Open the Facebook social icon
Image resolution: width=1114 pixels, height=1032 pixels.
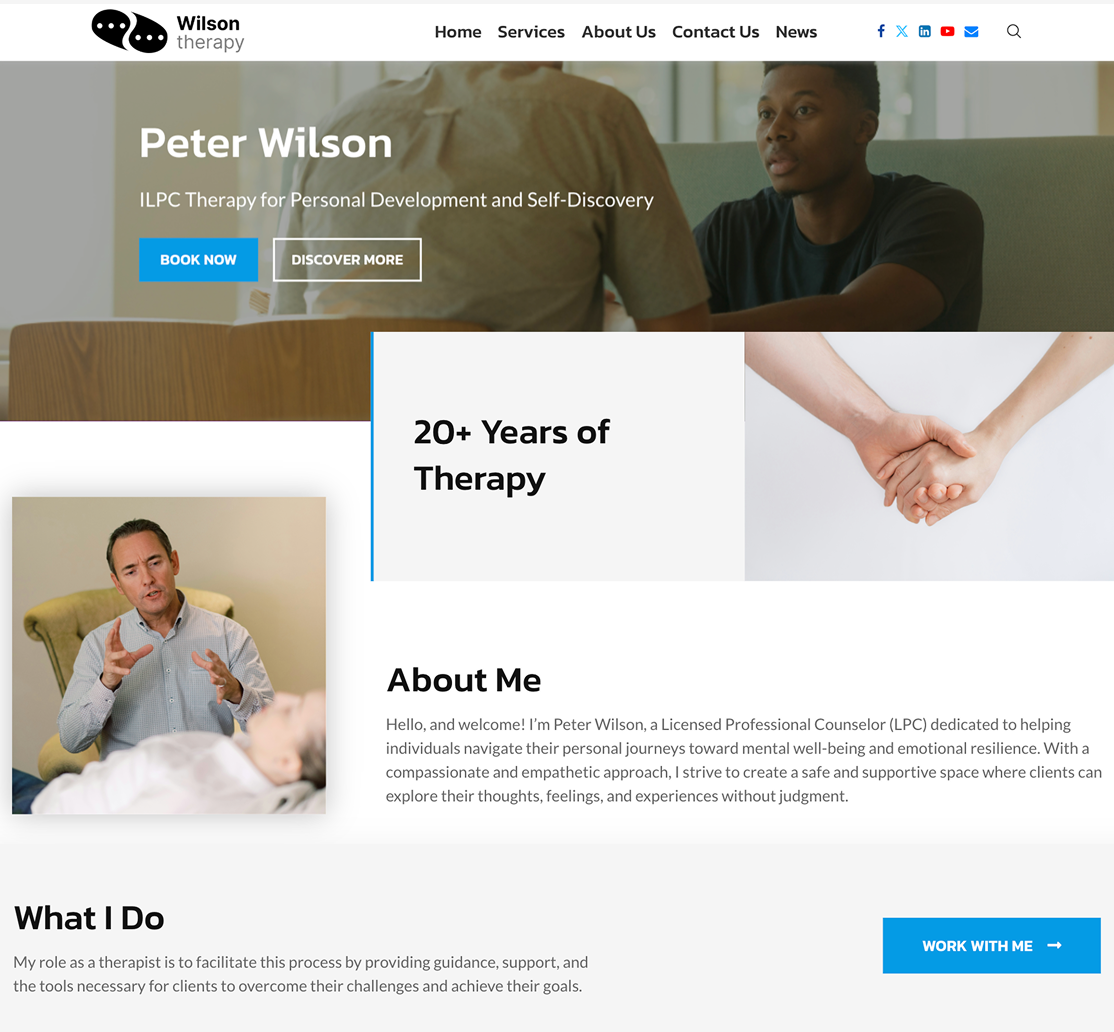[x=881, y=31]
